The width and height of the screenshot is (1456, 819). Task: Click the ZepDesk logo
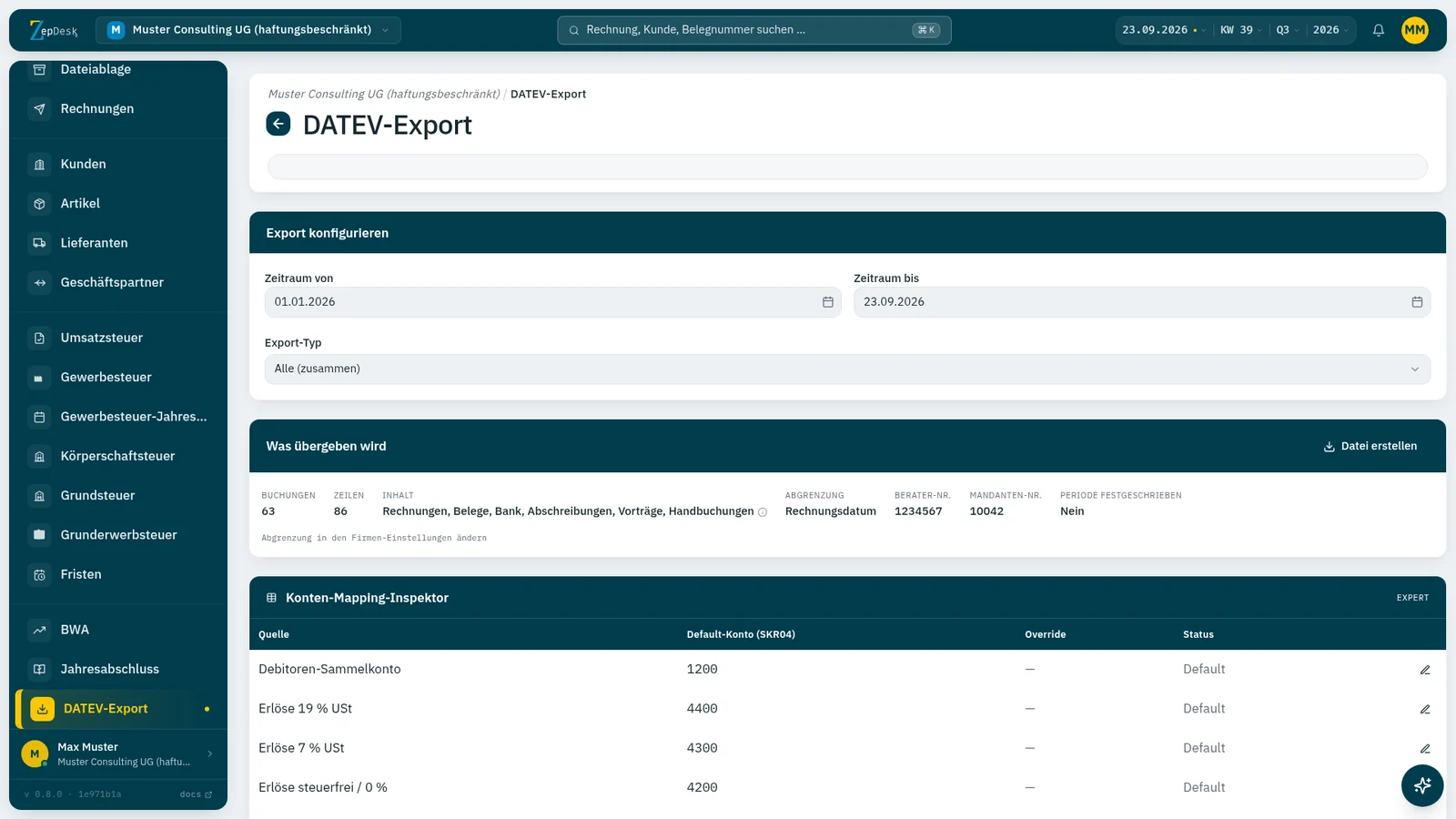54,30
